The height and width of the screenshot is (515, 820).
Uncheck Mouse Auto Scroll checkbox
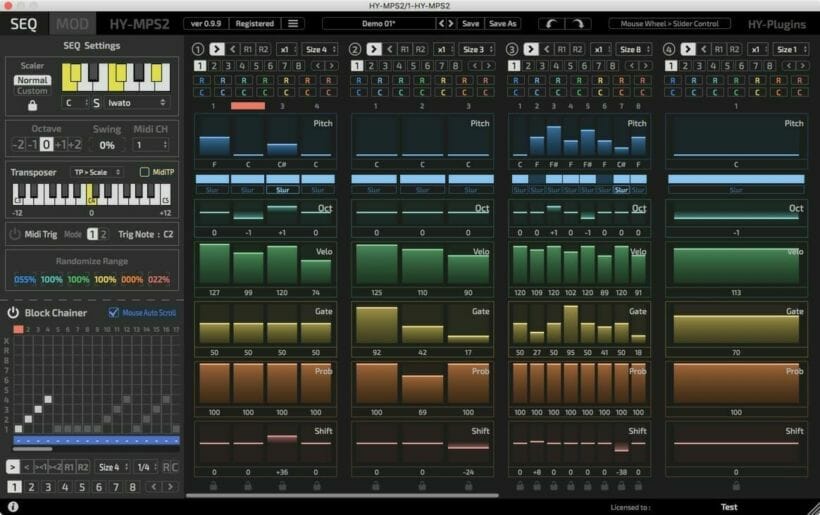113,312
